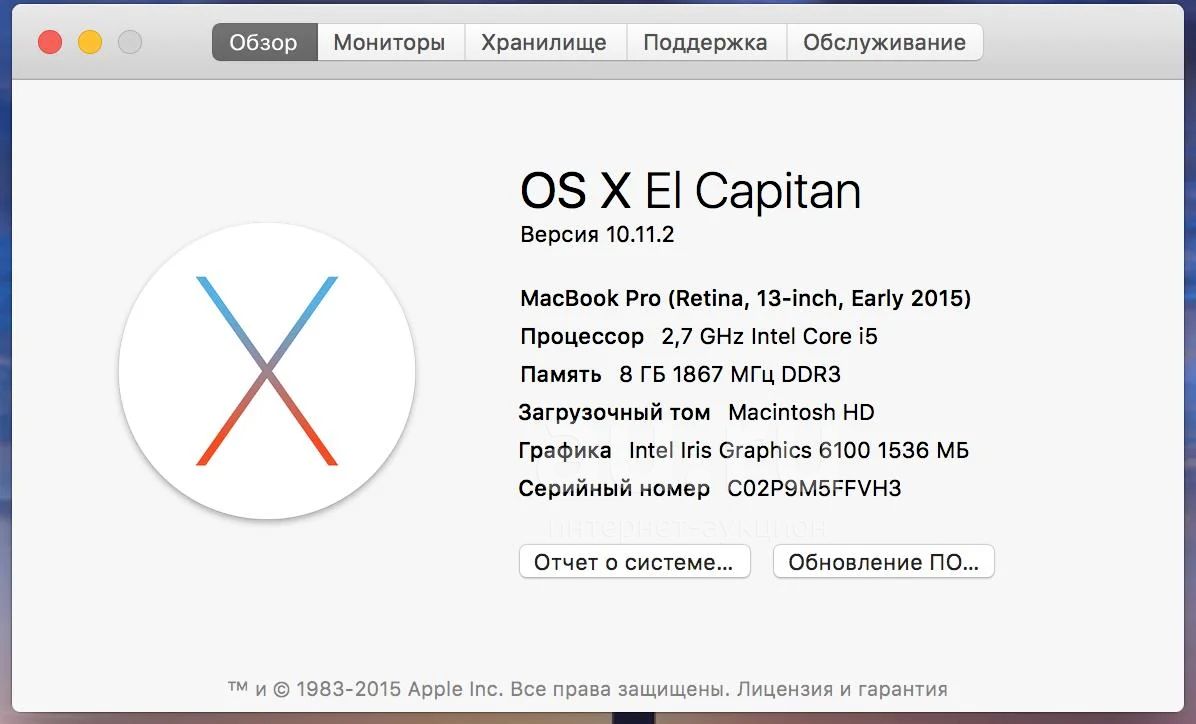Click the grayed-out zoom window button

[130, 42]
